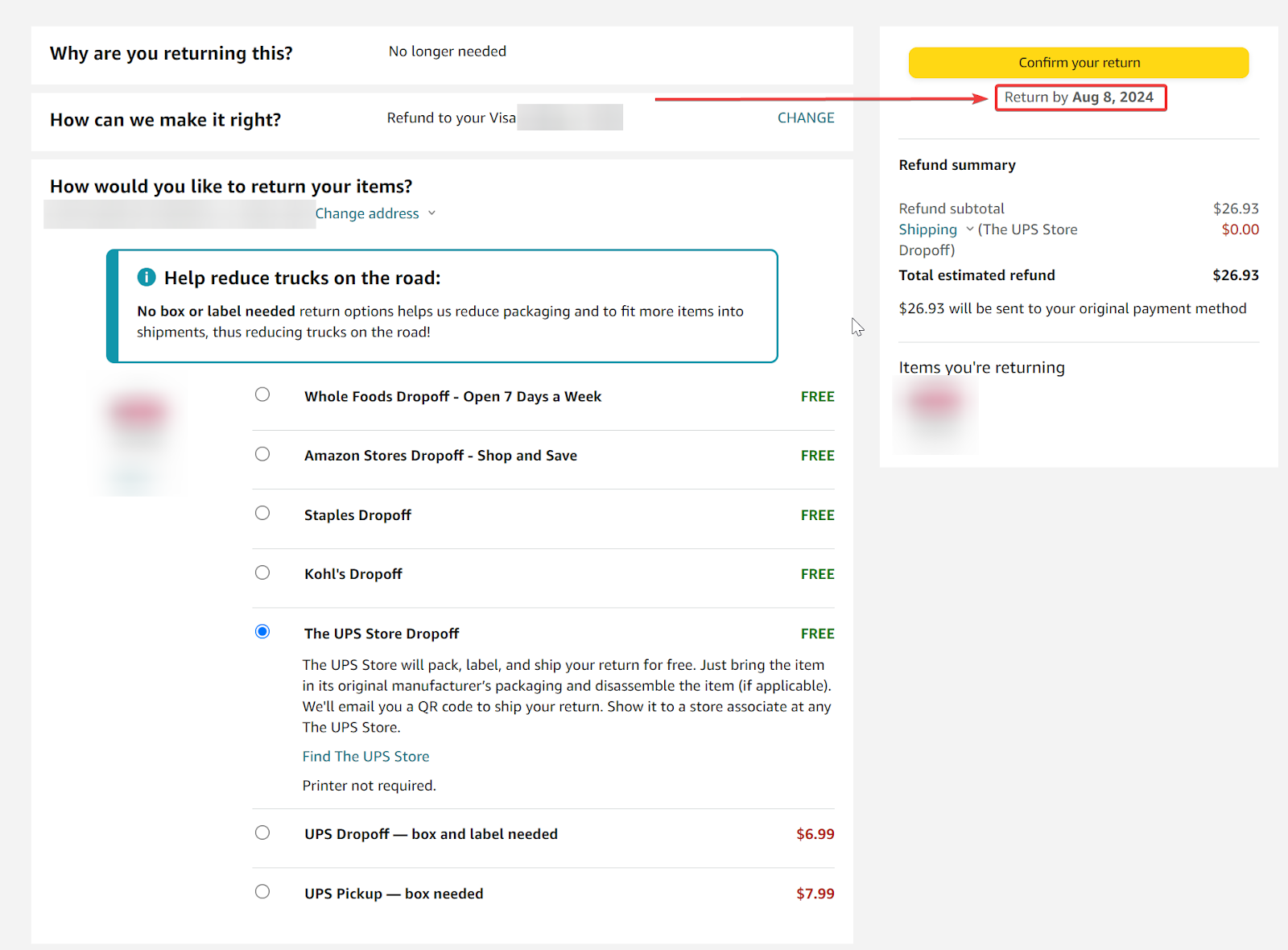Select Whole Foods Dropoff radio button

tap(262, 394)
